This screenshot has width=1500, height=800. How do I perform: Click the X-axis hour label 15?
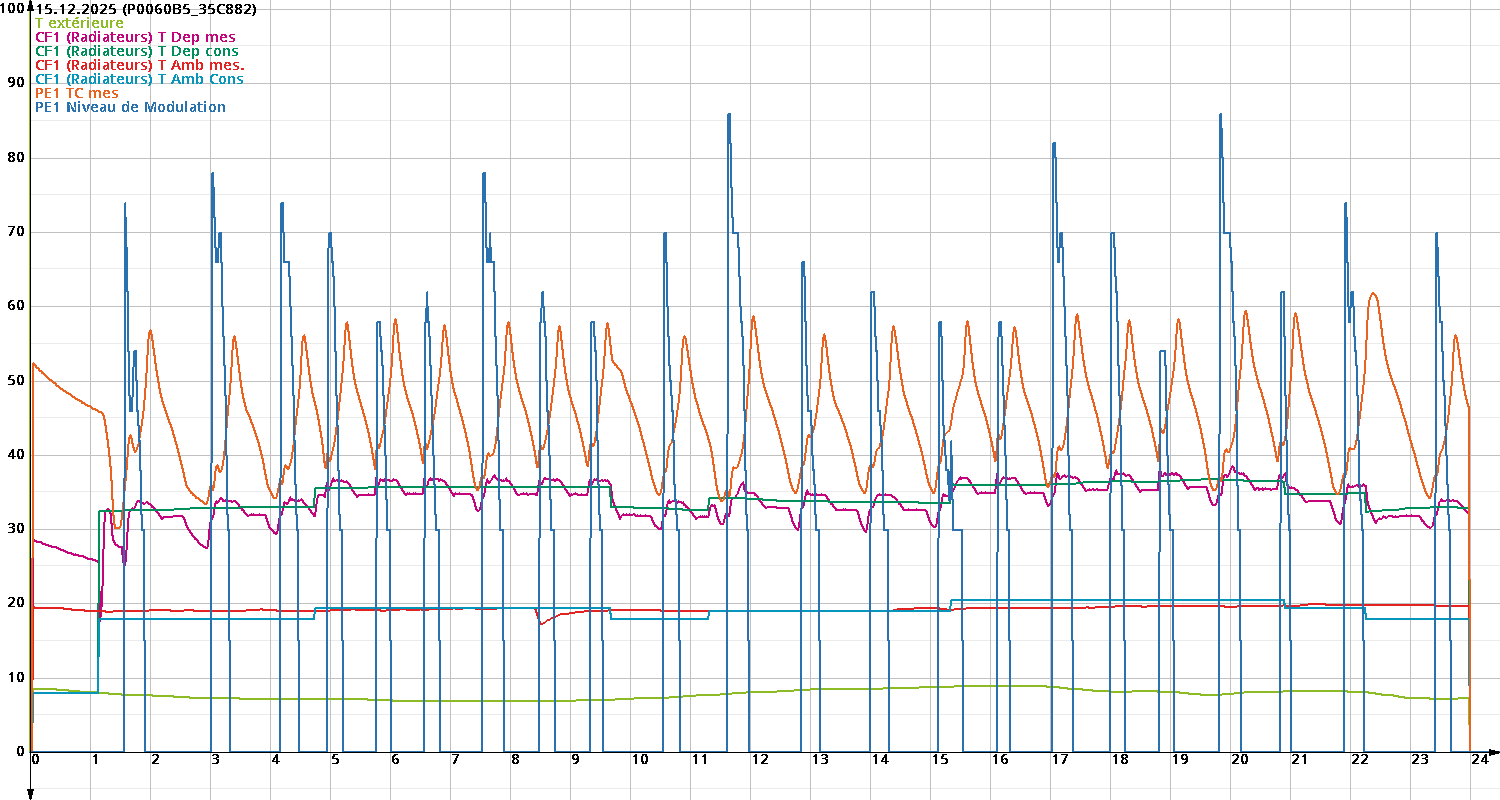coord(940,760)
